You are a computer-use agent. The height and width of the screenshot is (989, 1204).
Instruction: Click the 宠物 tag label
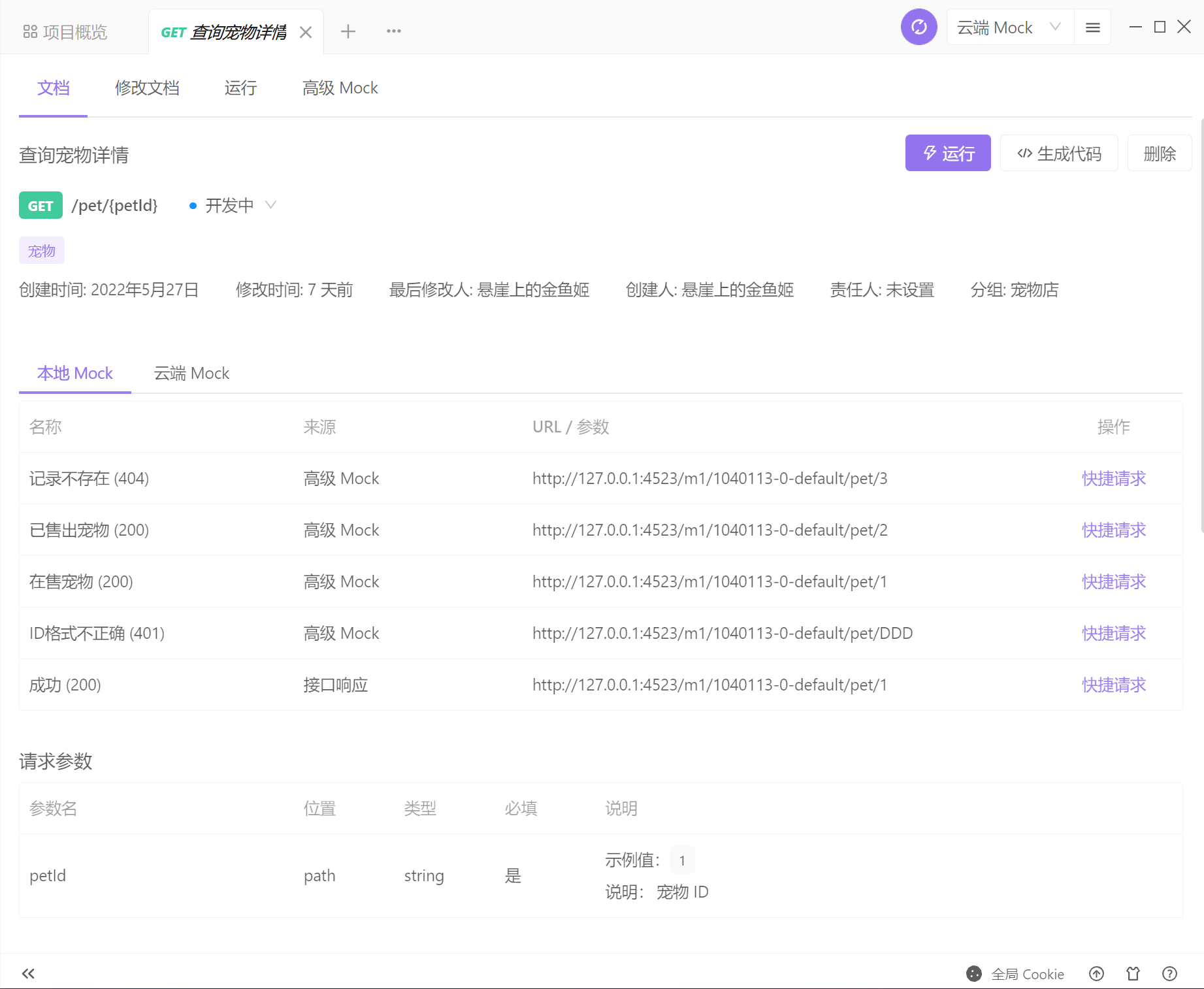41,250
